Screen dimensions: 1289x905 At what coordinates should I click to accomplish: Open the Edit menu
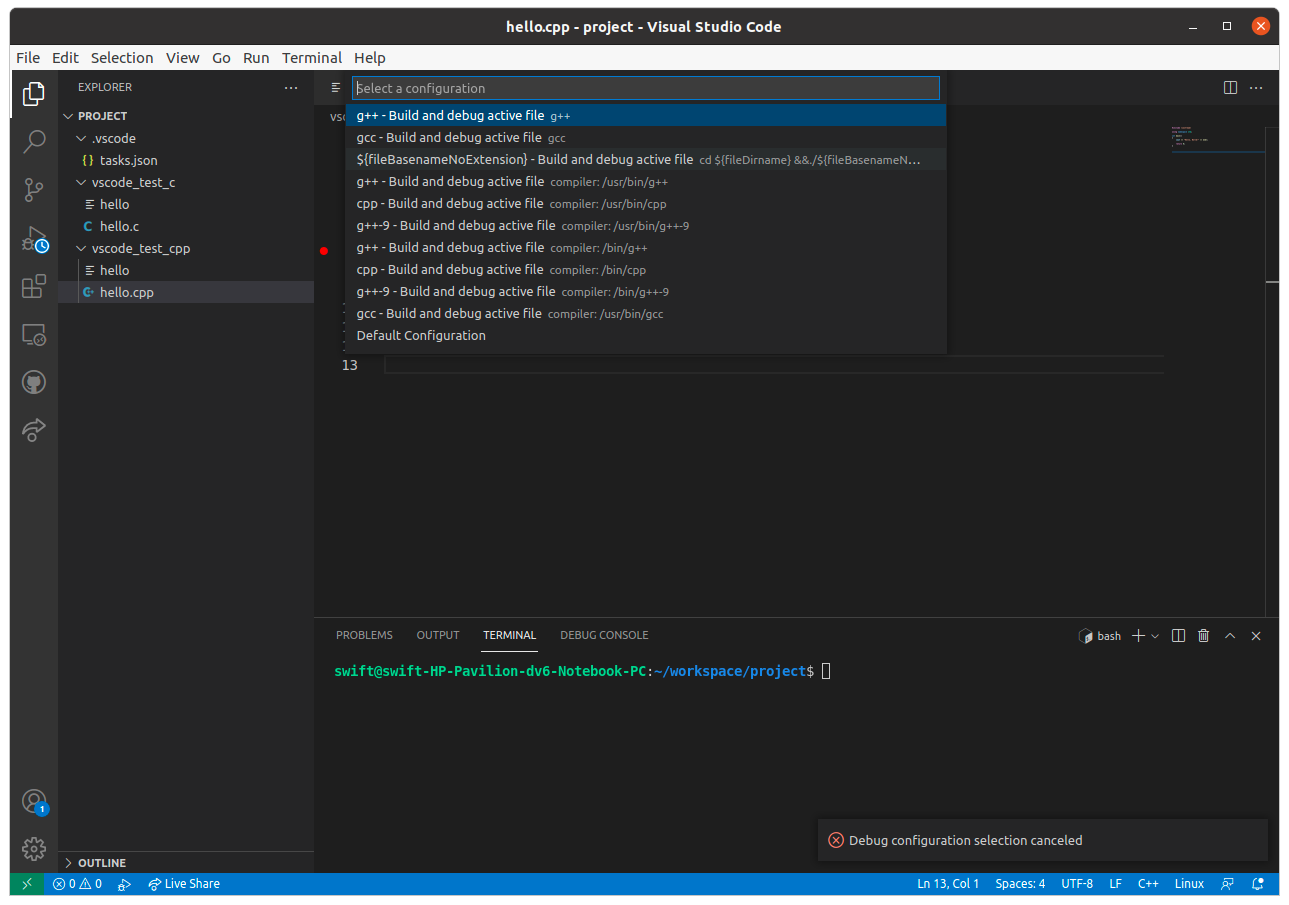65,58
